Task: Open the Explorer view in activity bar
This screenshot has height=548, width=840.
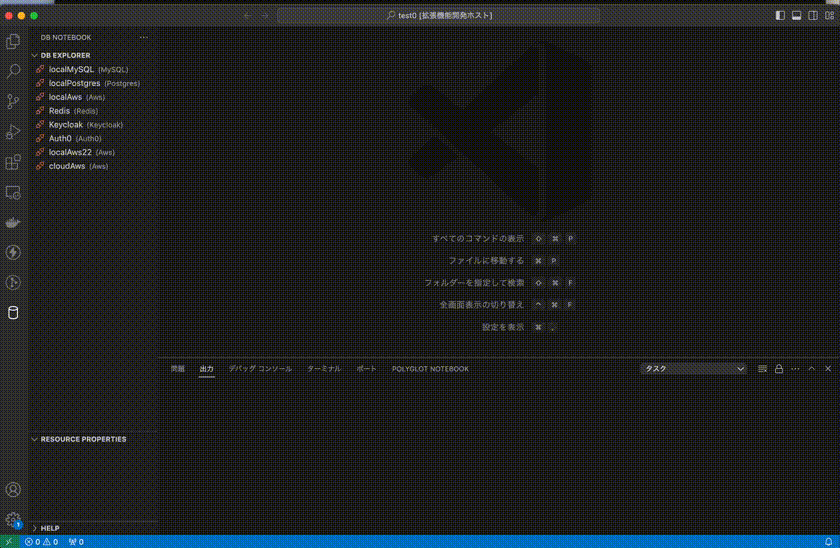Action: [13, 41]
